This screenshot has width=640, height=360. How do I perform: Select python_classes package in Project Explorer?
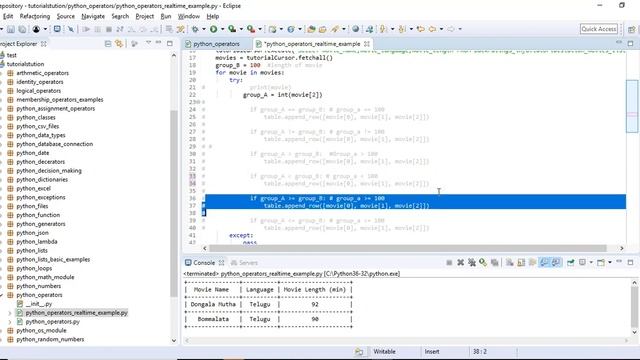pyautogui.click(x=36, y=118)
